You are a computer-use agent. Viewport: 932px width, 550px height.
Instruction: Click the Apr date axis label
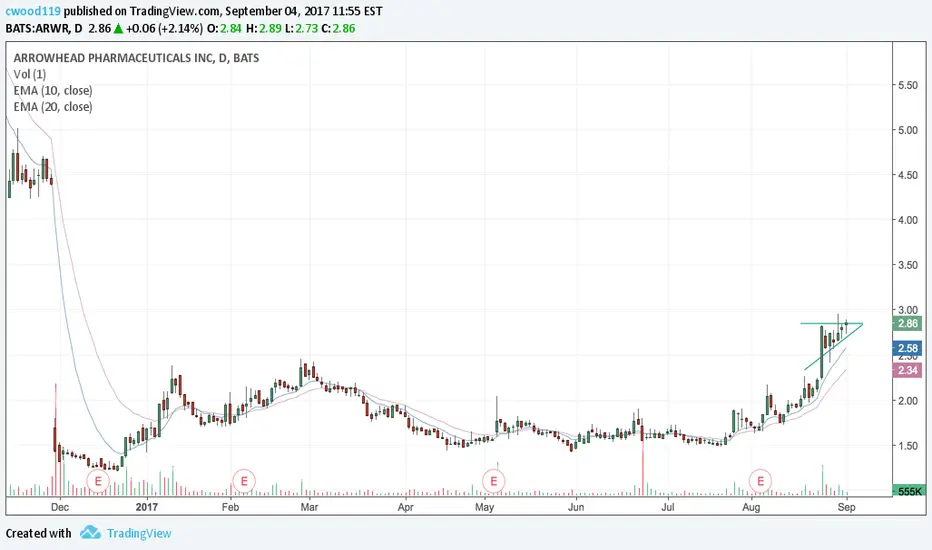click(x=405, y=507)
